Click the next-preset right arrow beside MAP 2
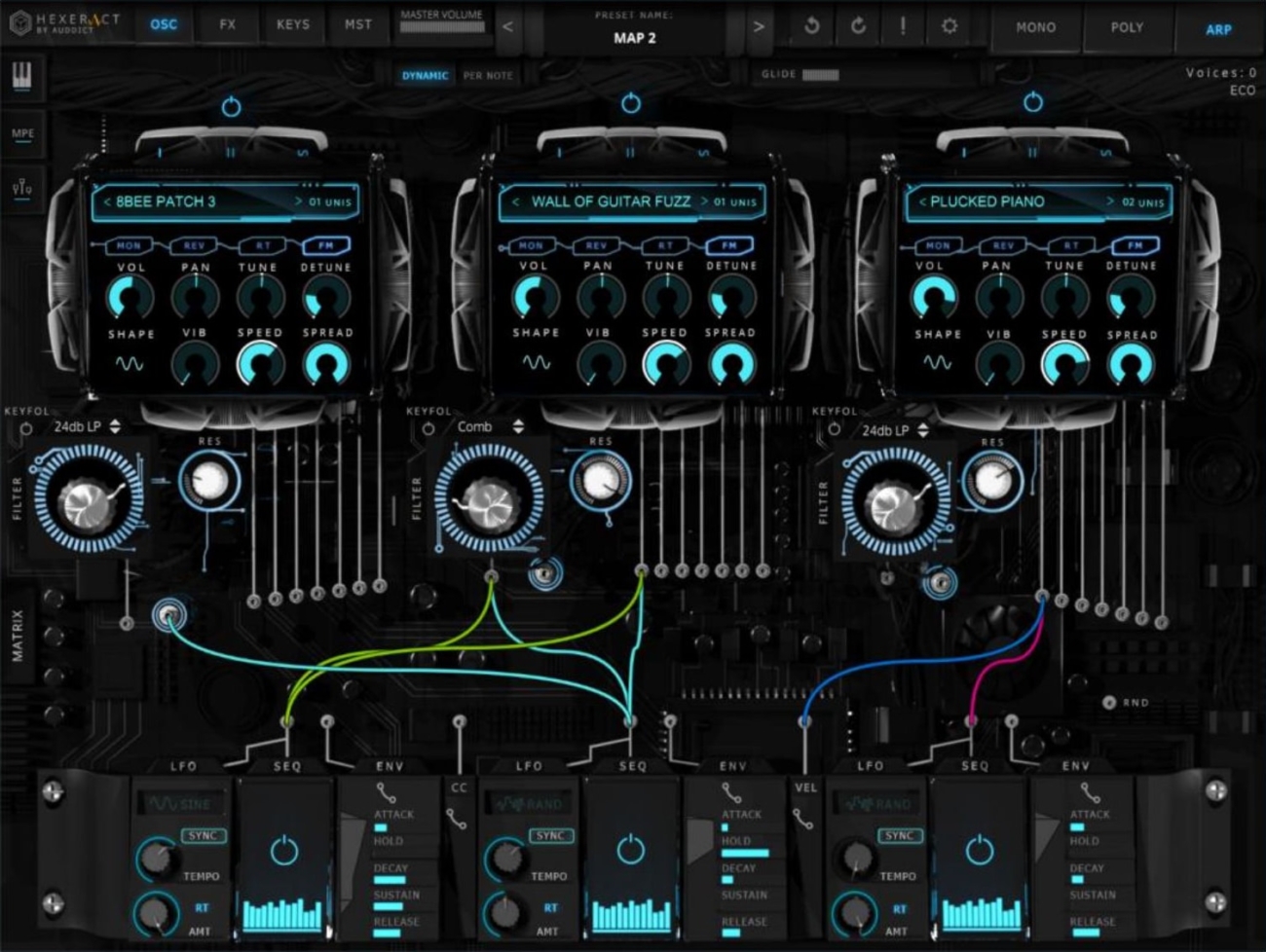Screen dimensions: 1266x952 tap(758, 27)
